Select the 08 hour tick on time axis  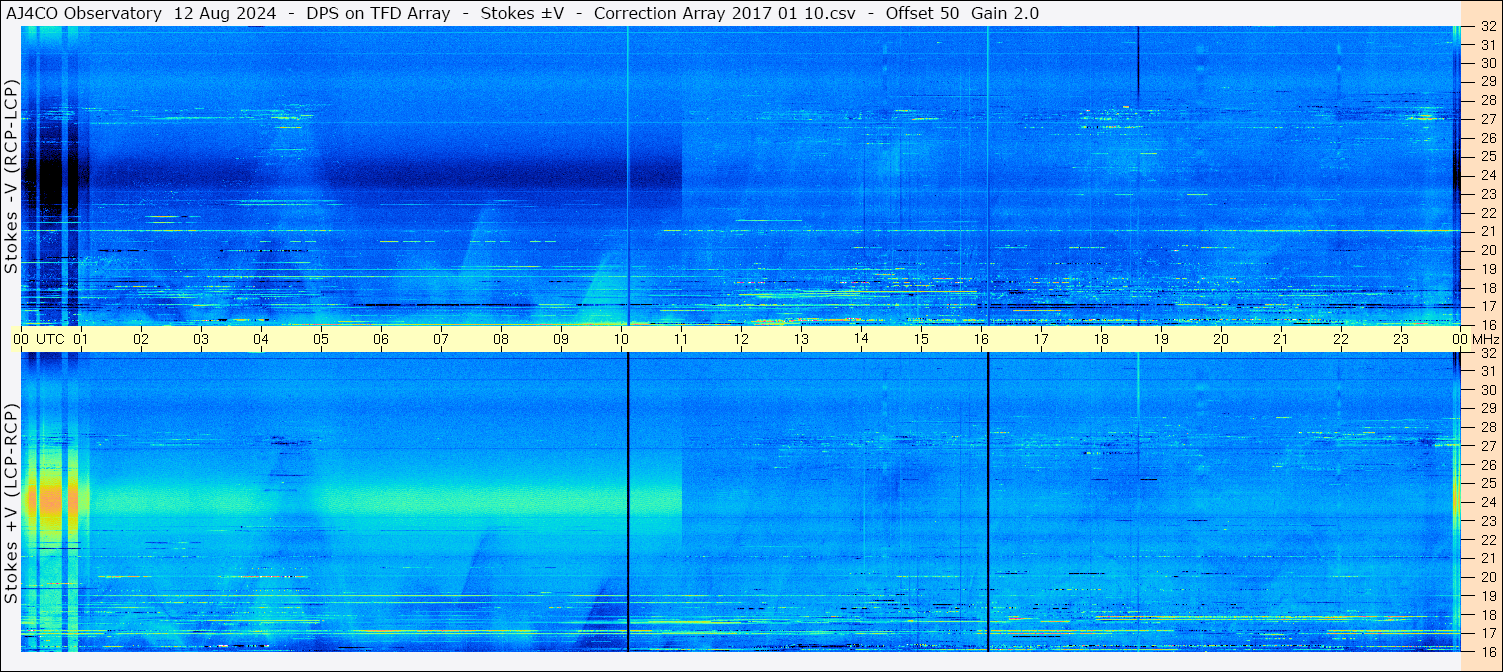pos(501,340)
